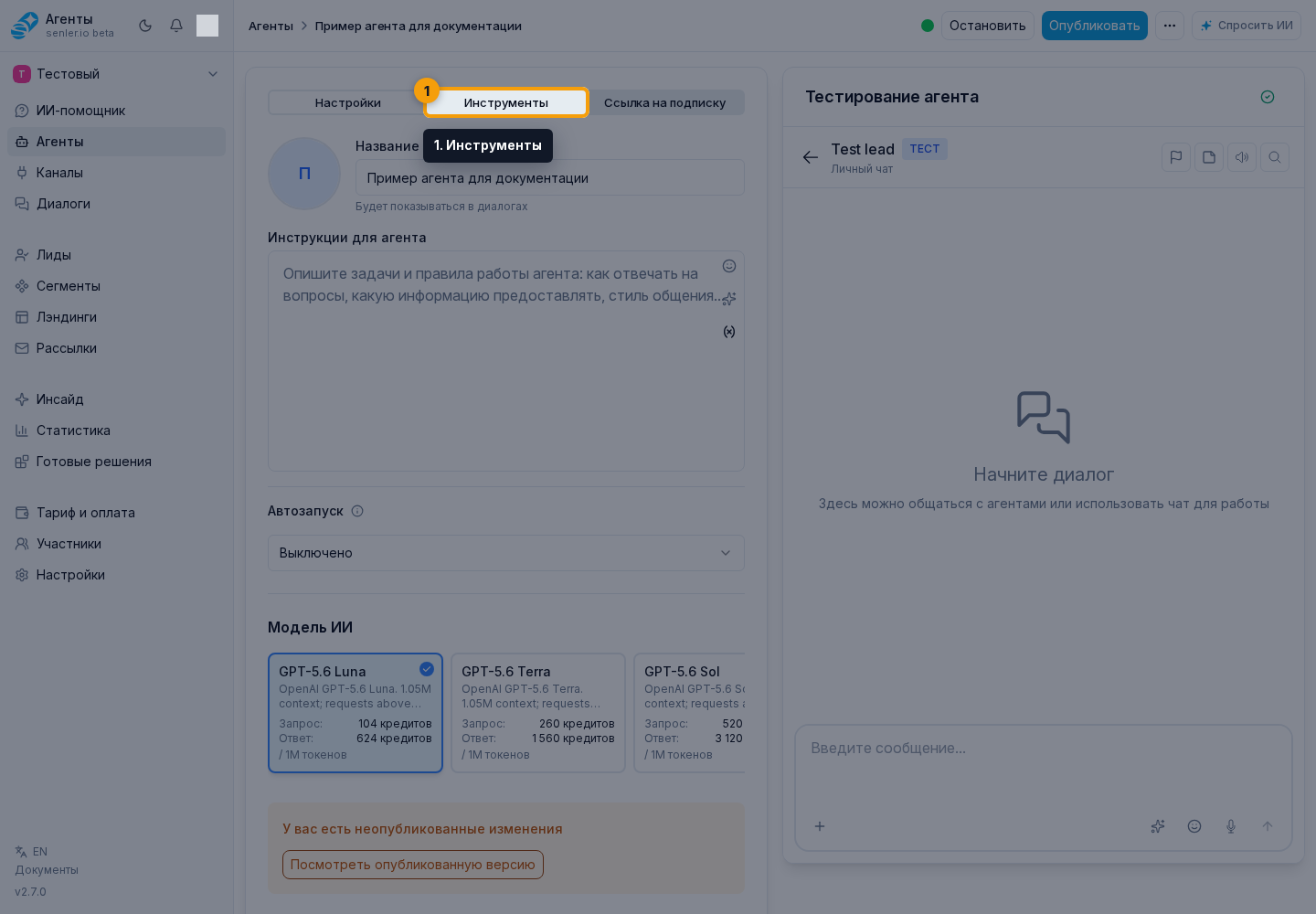The image size is (1316, 914).
Task: Click the microphone icon in message box
Action: click(x=1231, y=826)
